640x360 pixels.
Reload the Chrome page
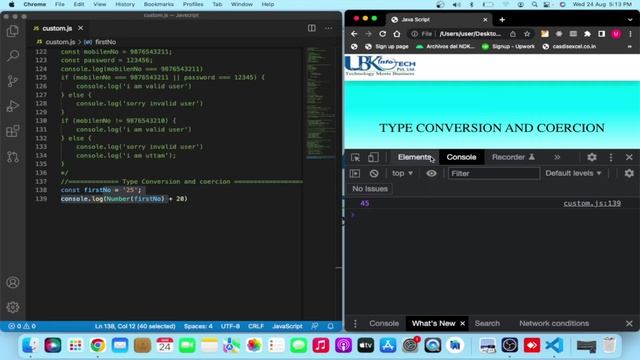click(382, 34)
